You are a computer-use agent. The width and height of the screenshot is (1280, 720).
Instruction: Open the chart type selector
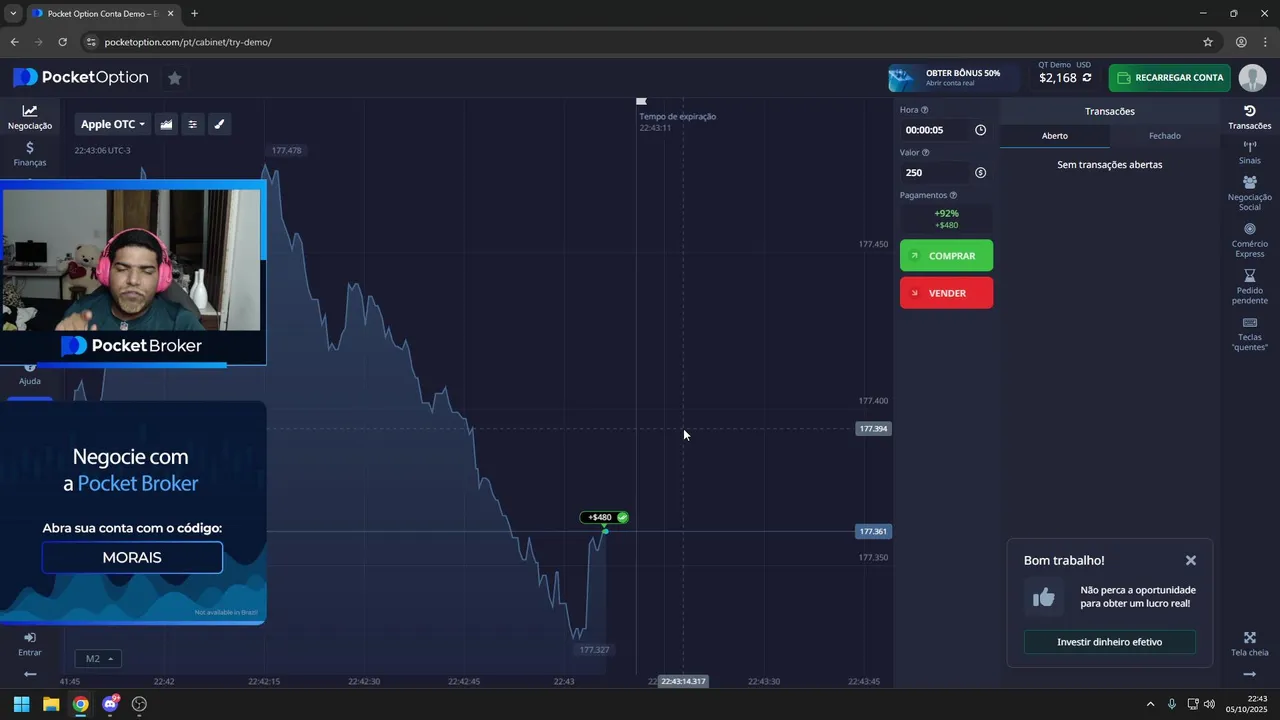tap(166, 124)
